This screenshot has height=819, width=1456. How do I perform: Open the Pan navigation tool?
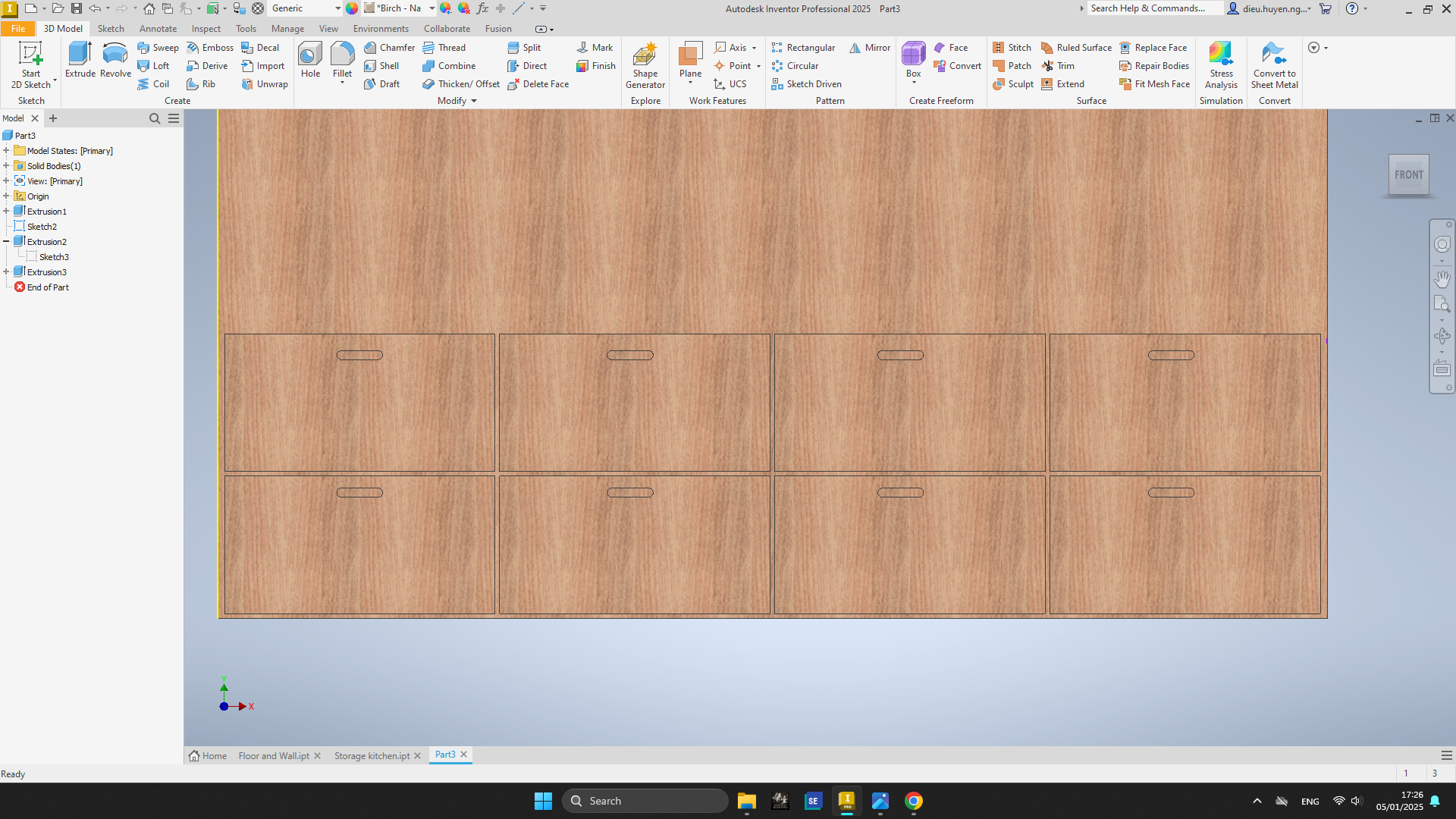[1442, 279]
